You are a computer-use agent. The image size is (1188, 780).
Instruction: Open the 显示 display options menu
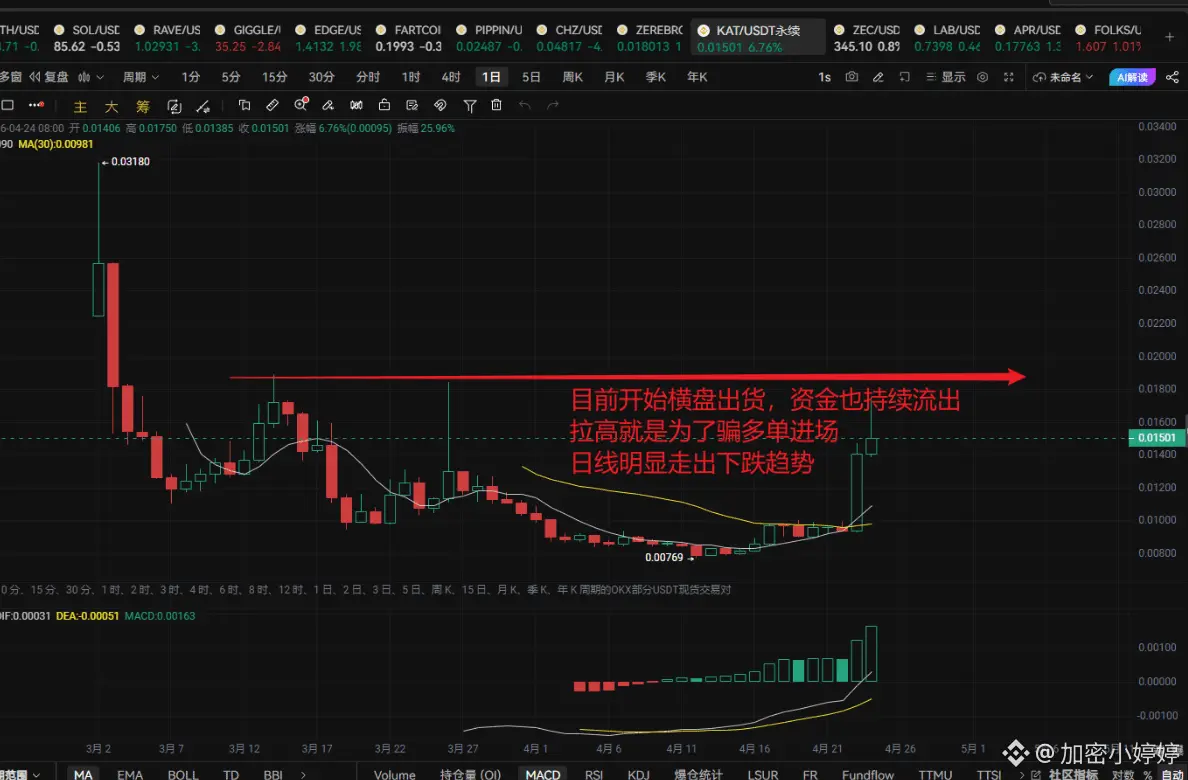click(946, 77)
